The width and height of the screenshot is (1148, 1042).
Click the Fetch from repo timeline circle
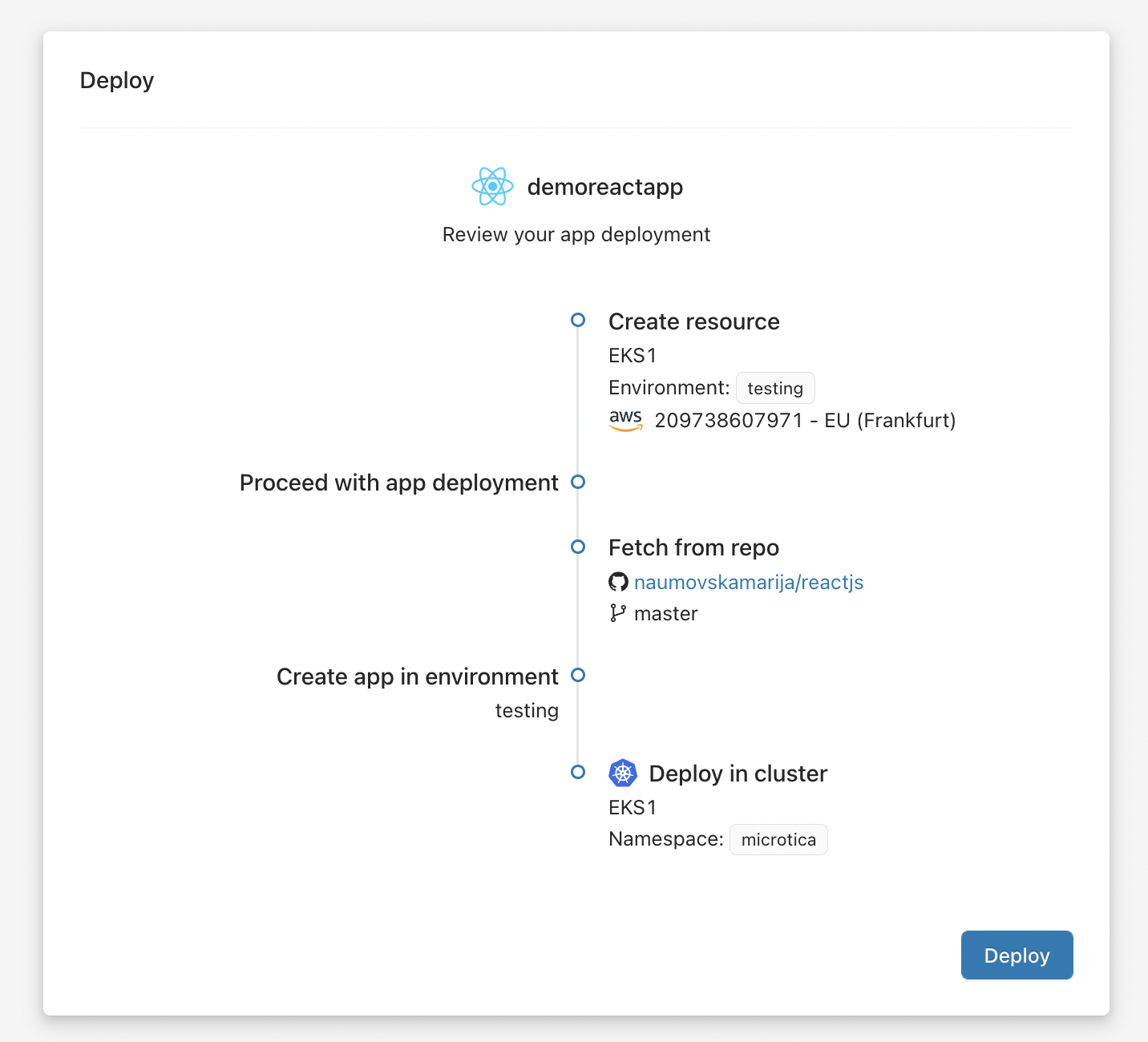[577, 547]
